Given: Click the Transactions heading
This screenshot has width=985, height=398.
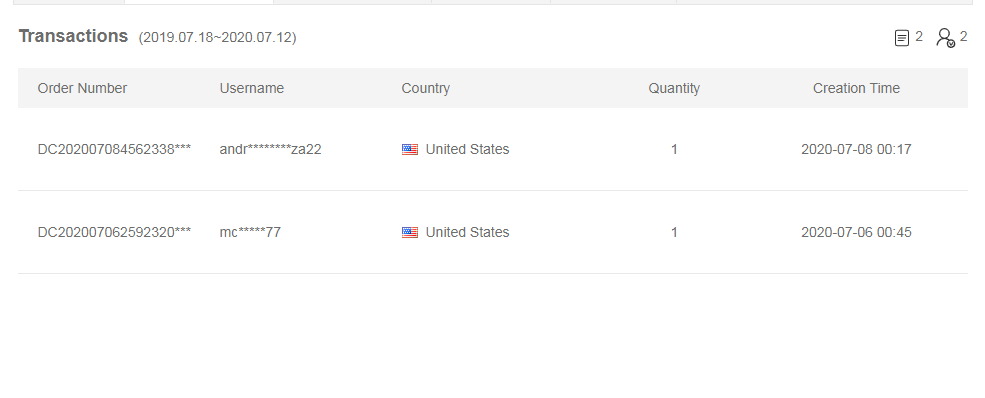Looking at the screenshot, I should point(73,36).
